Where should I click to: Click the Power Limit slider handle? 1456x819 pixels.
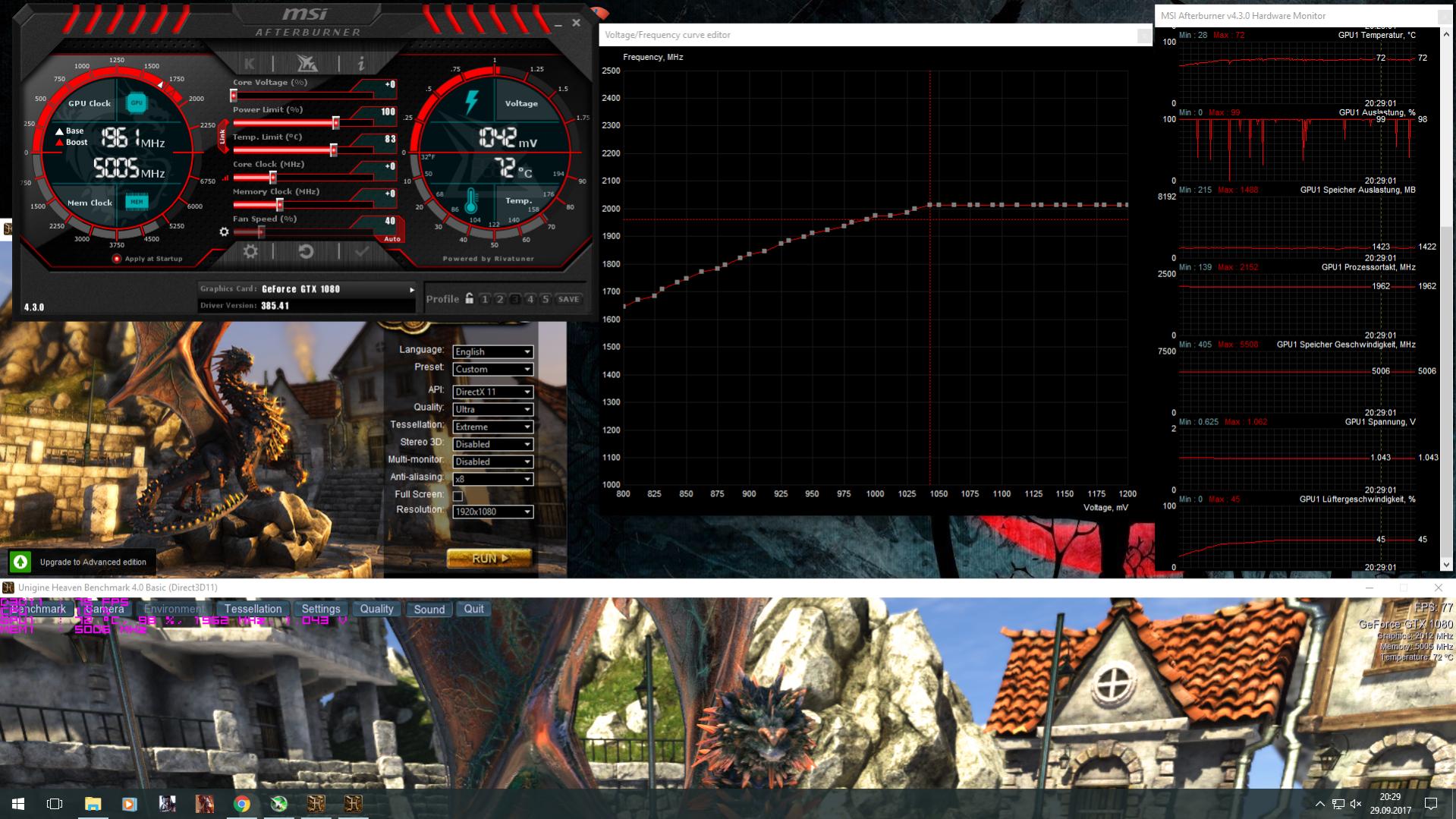[335, 123]
